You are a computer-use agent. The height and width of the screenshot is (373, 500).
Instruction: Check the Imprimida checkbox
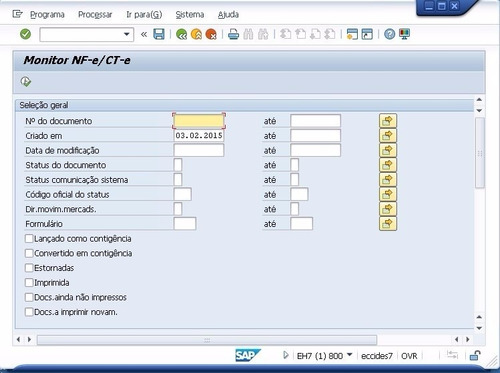(29, 283)
